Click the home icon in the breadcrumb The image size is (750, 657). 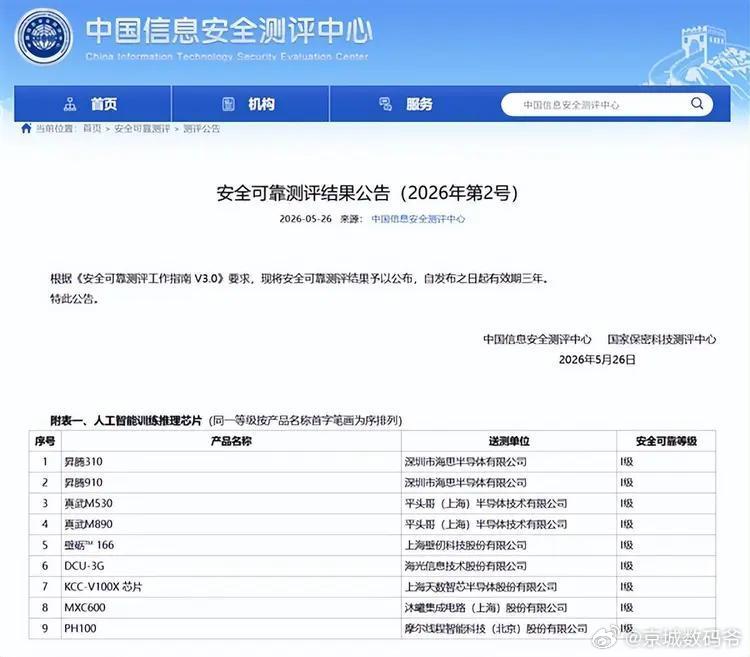click(x=26, y=128)
